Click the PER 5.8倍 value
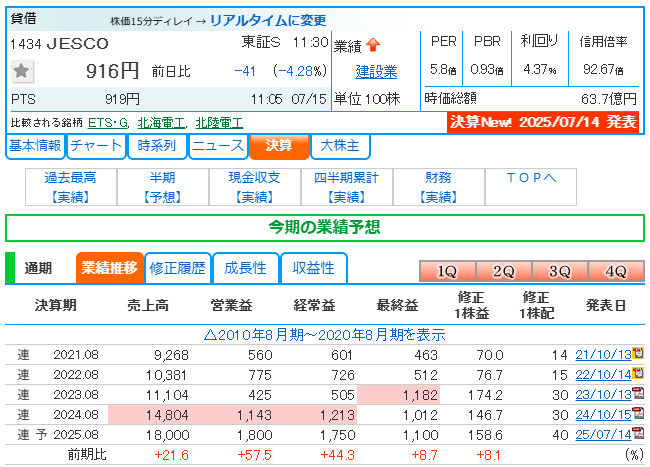650x467 pixels. [x=443, y=69]
